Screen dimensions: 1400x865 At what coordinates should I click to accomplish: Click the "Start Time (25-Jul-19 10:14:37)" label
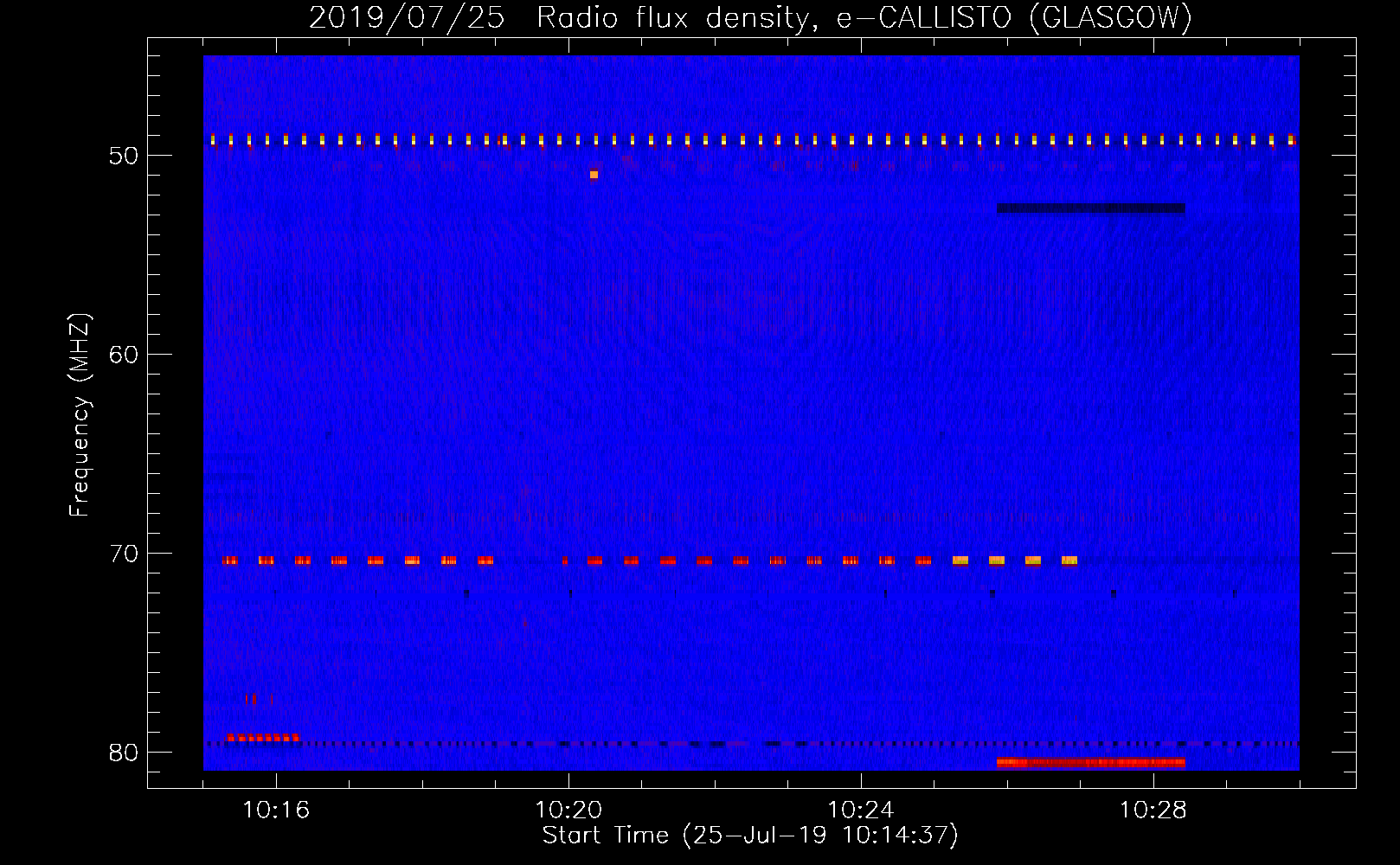750,836
